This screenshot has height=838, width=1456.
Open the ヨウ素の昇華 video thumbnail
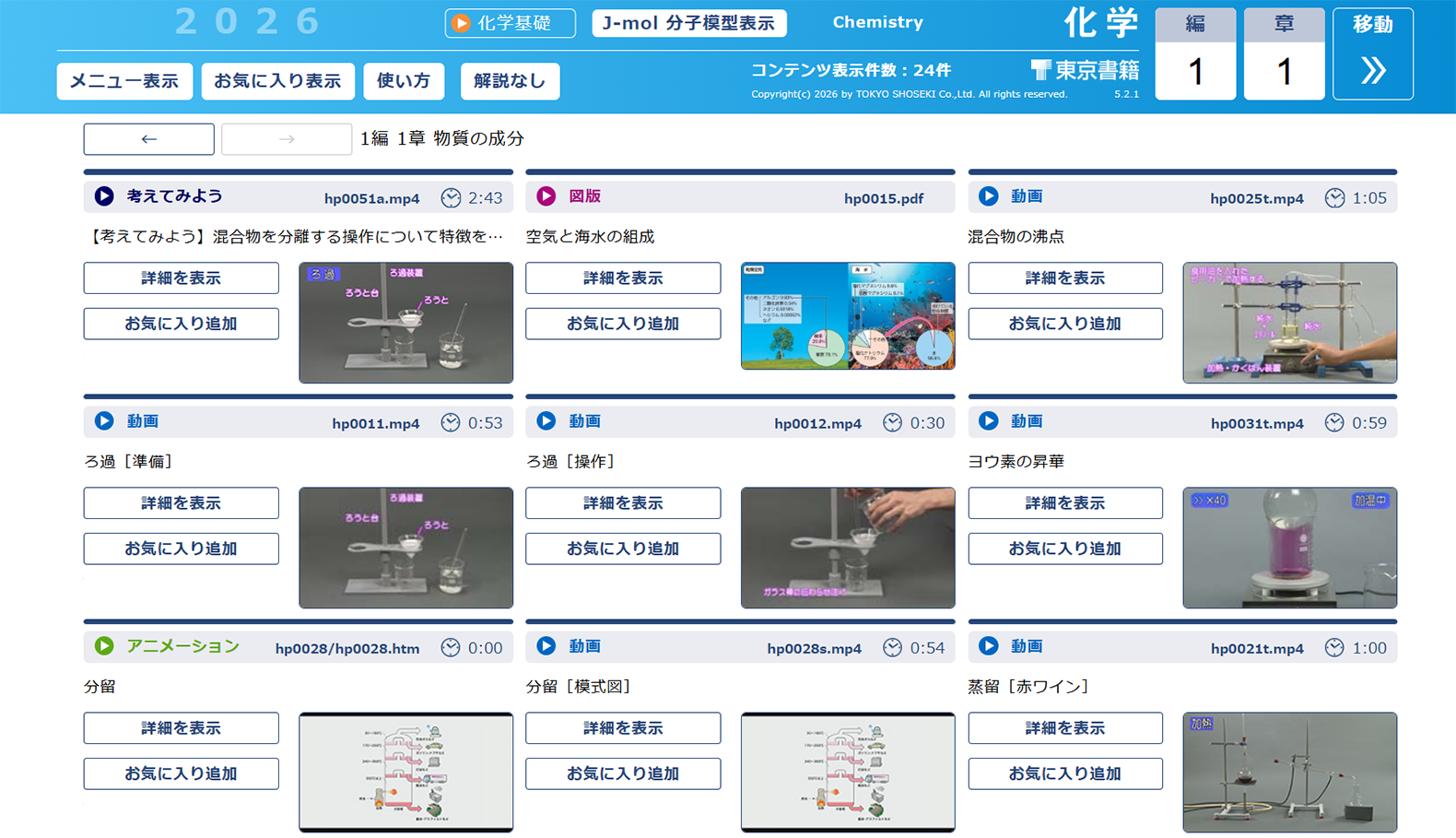coord(1289,548)
